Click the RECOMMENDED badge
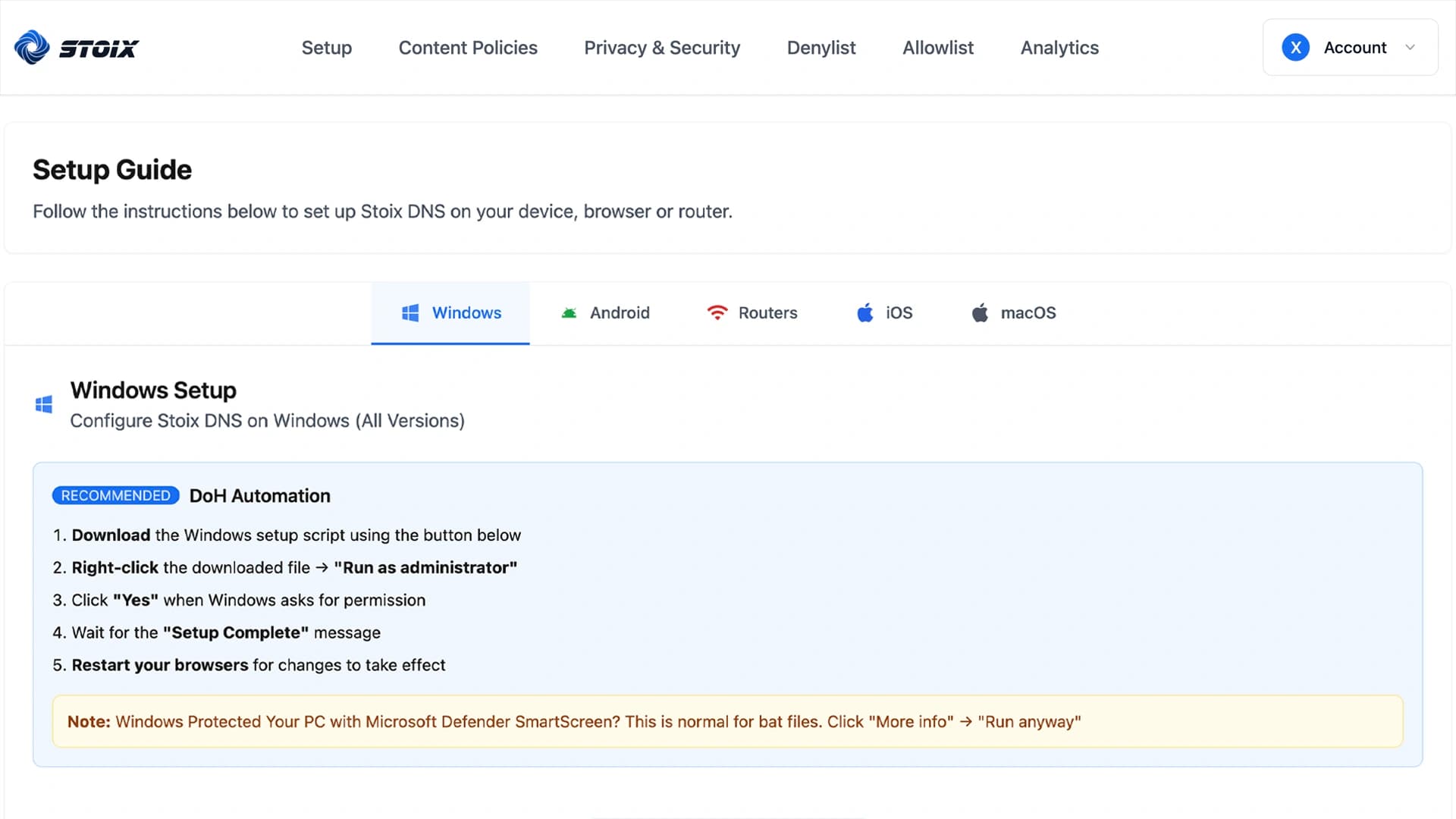Screen dimensions: 1456x819 click(x=115, y=495)
